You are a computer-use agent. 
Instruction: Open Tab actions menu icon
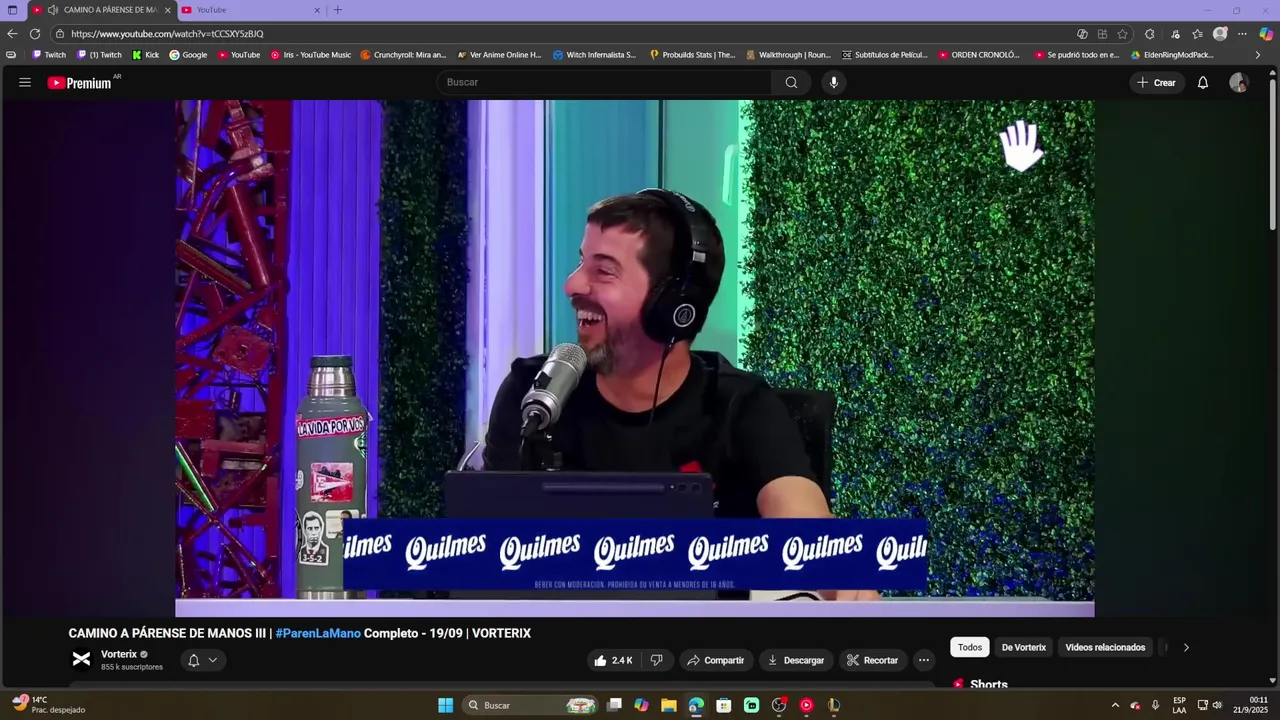12,10
